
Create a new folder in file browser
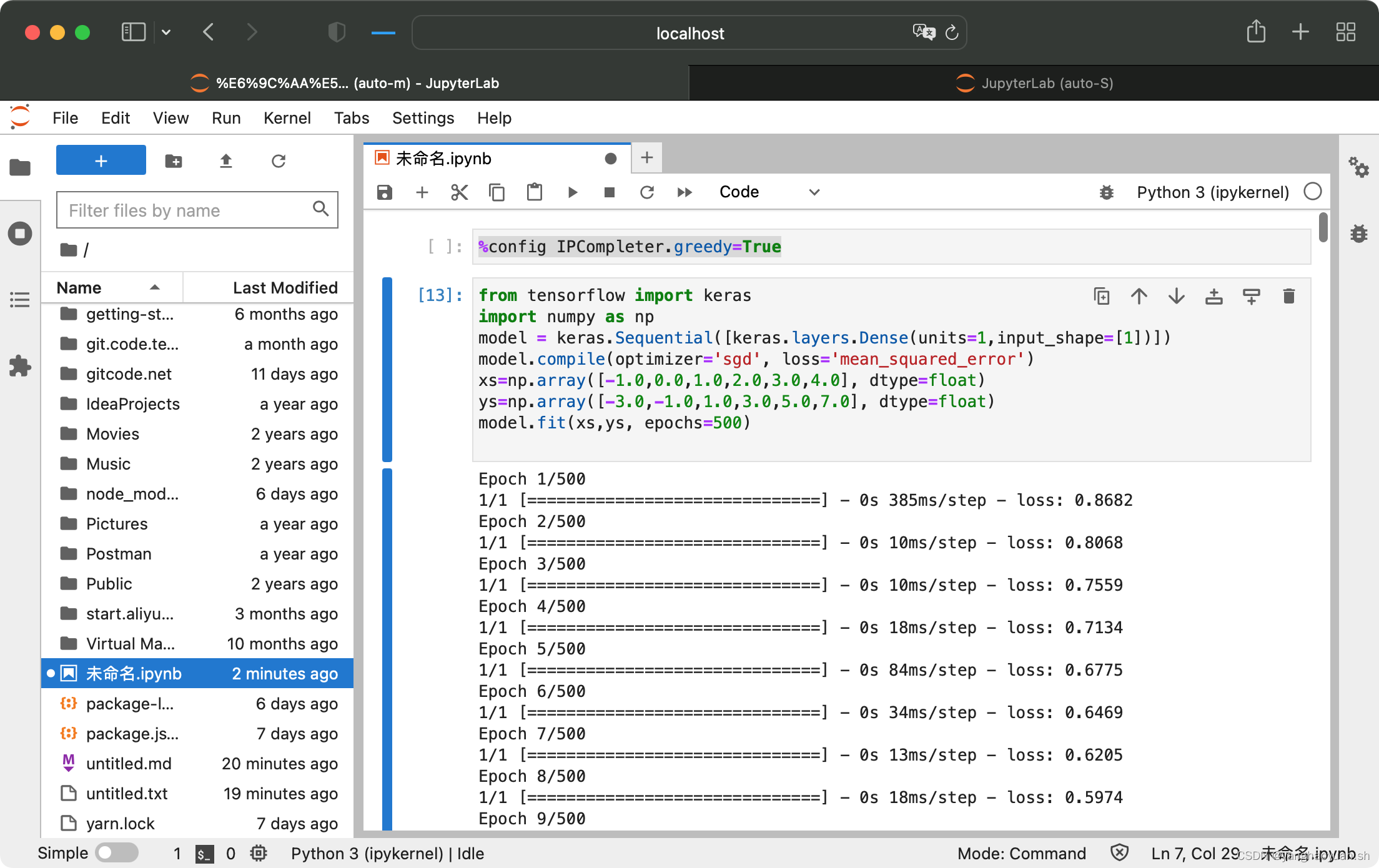174,161
